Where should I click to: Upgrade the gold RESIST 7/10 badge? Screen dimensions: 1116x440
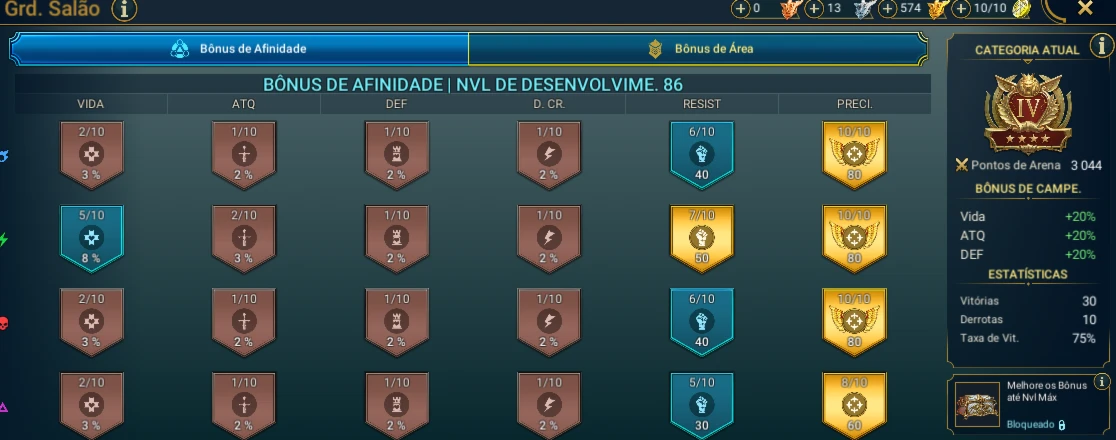tap(701, 239)
